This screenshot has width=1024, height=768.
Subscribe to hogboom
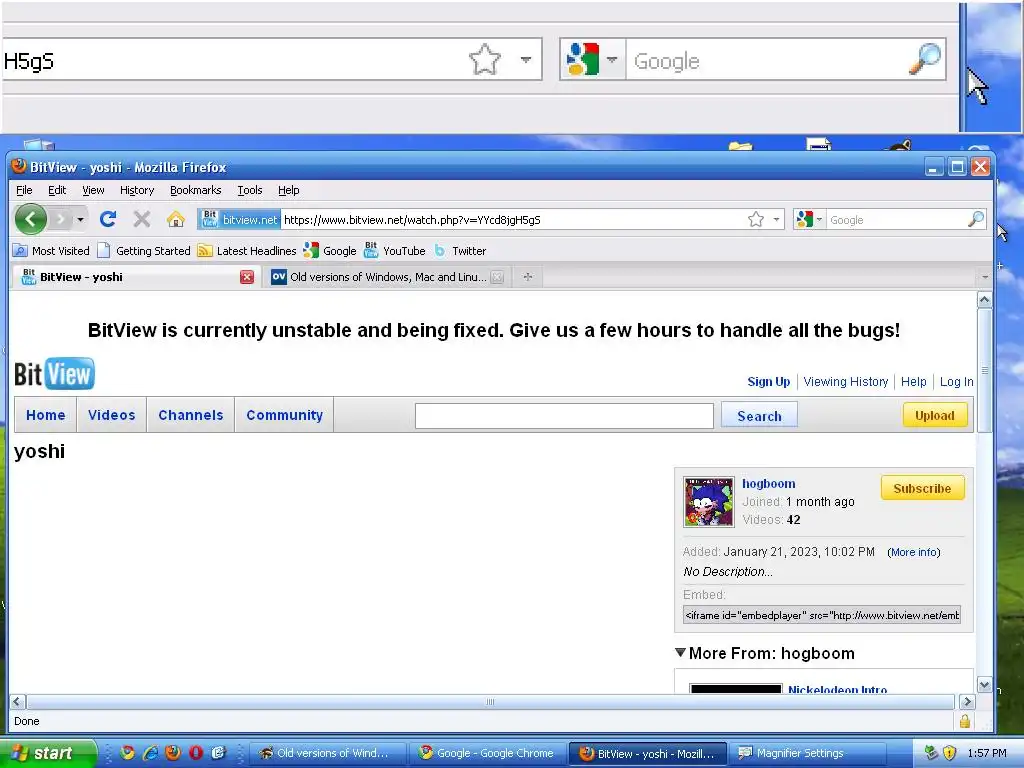pyautogui.click(x=922, y=488)
